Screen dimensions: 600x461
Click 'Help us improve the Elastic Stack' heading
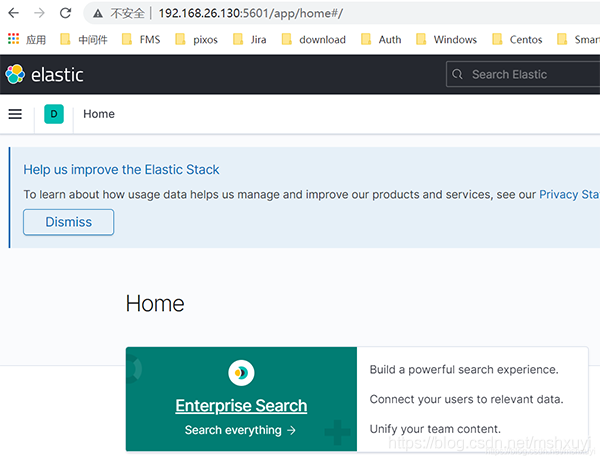pyautogui.click(x=121, y=169)
